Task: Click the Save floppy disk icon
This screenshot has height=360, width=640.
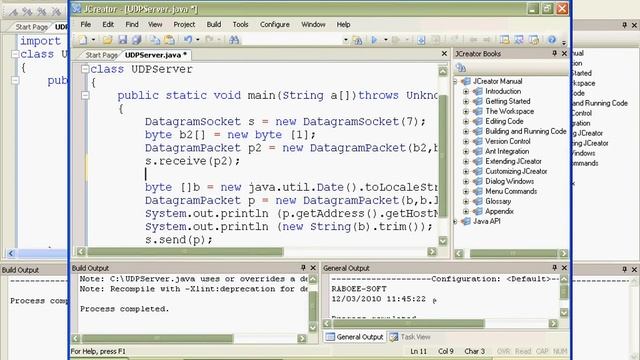Action: click(x=122, y=40)
